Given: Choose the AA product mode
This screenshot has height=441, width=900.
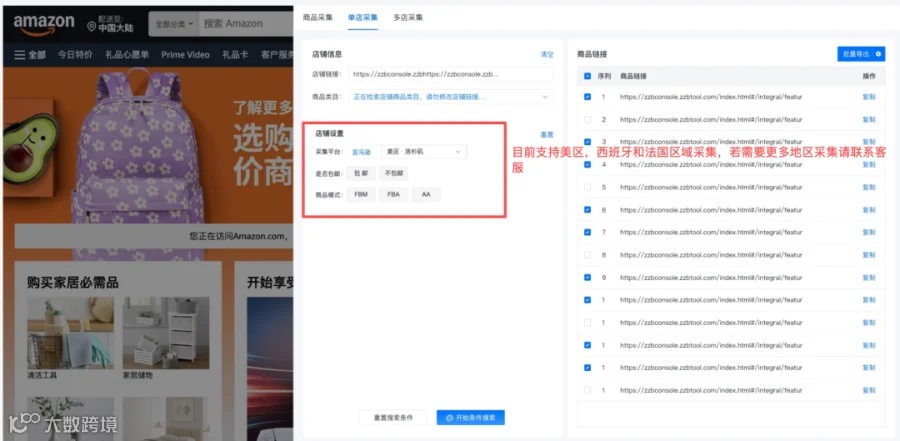Looking at the screenshot, I should [x=426, y=195].
